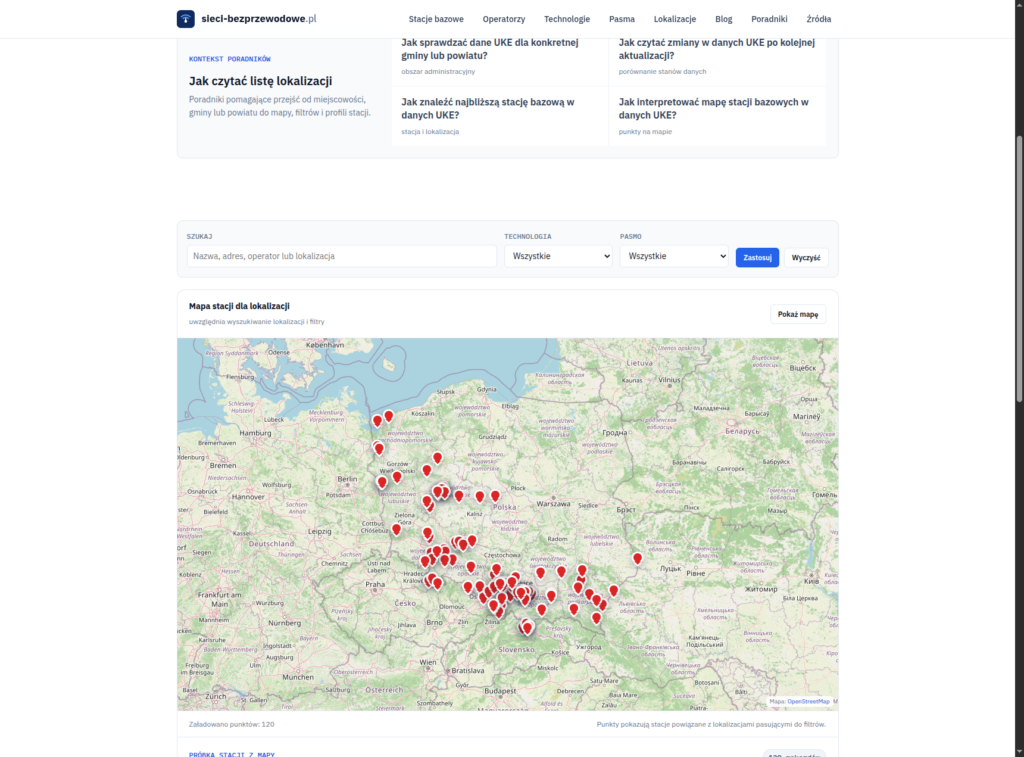Select the map marker near Cottbus

tap(396, 530)
